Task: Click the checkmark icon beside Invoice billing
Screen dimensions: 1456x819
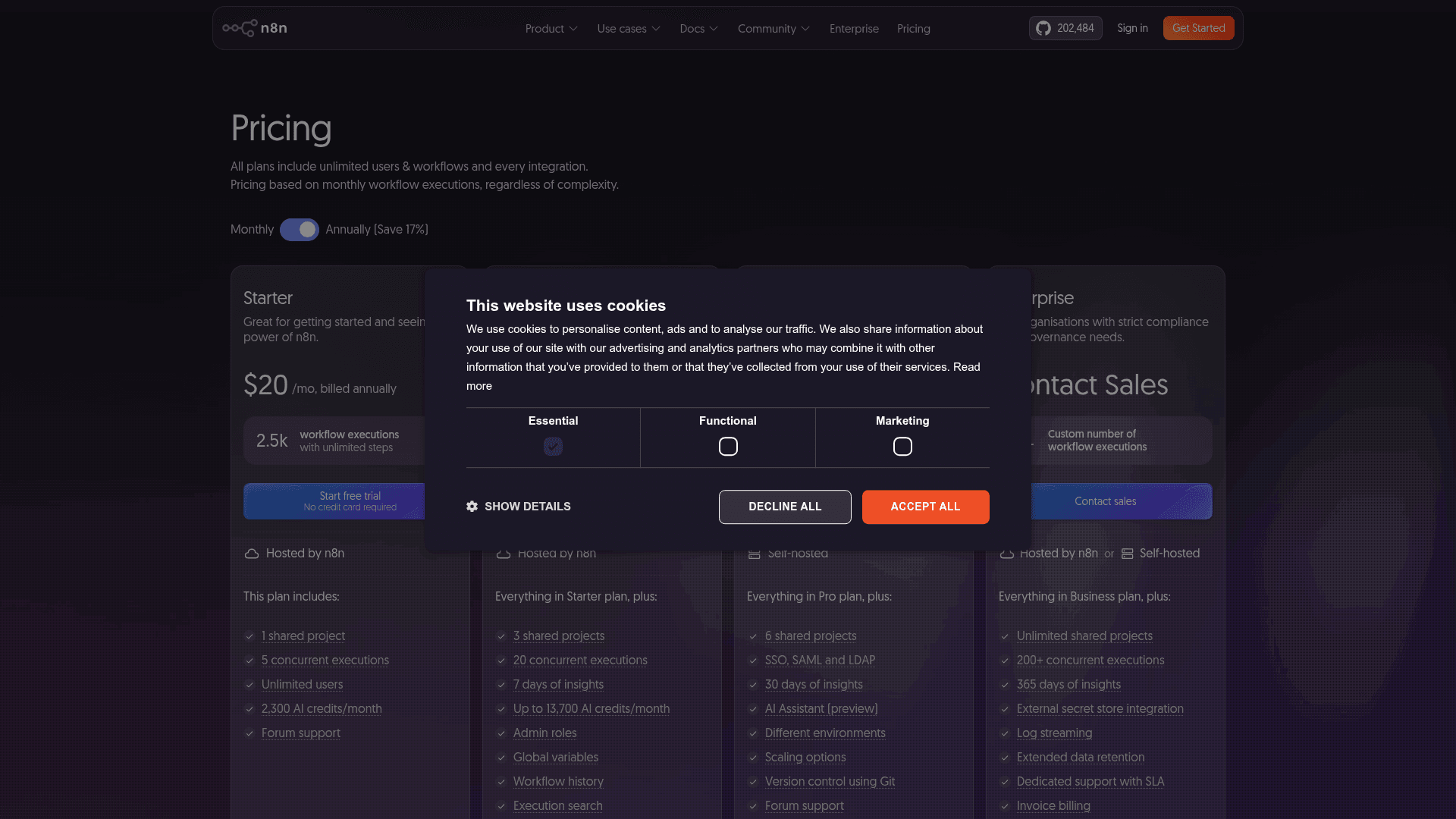Action: click(1005, 806)
